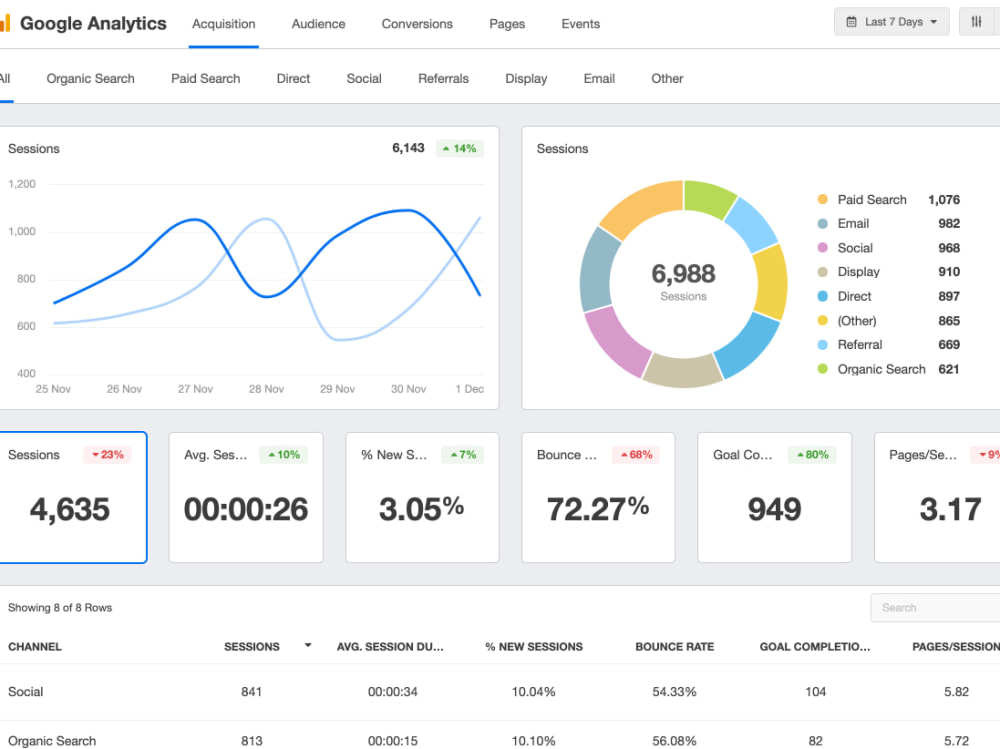Viewport: 1000px width, 749px height.
Task: Sort by the SESSIONS column header
Action: [252, 646]
